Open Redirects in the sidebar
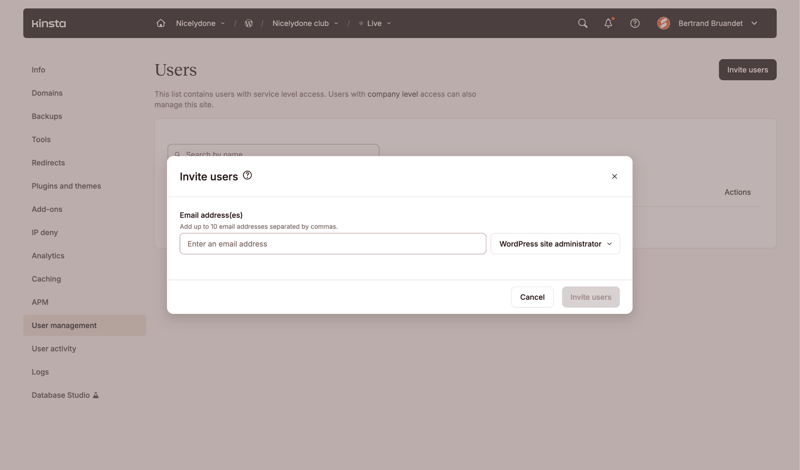Screen dimensions: 800x470 pos(48,163)
